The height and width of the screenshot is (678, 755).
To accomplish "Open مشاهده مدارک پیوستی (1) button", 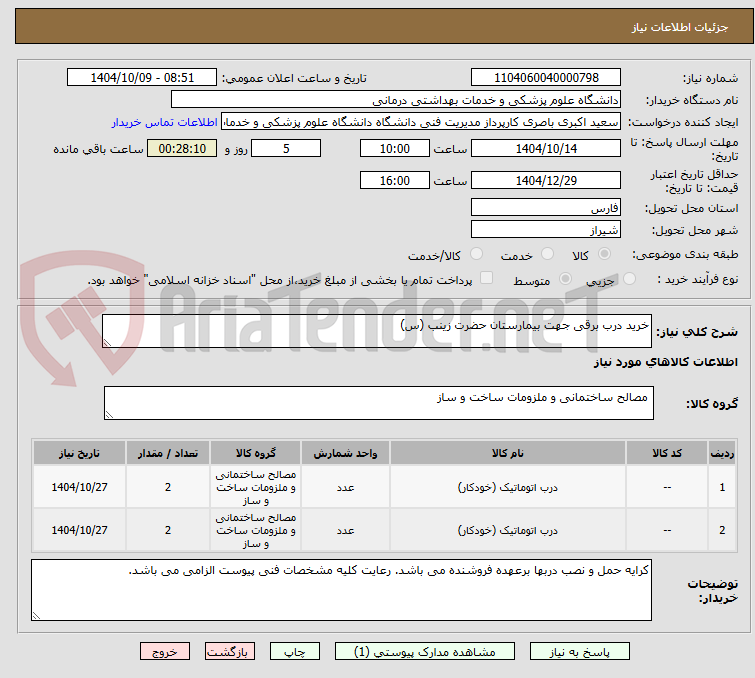I will click(425, 652).
